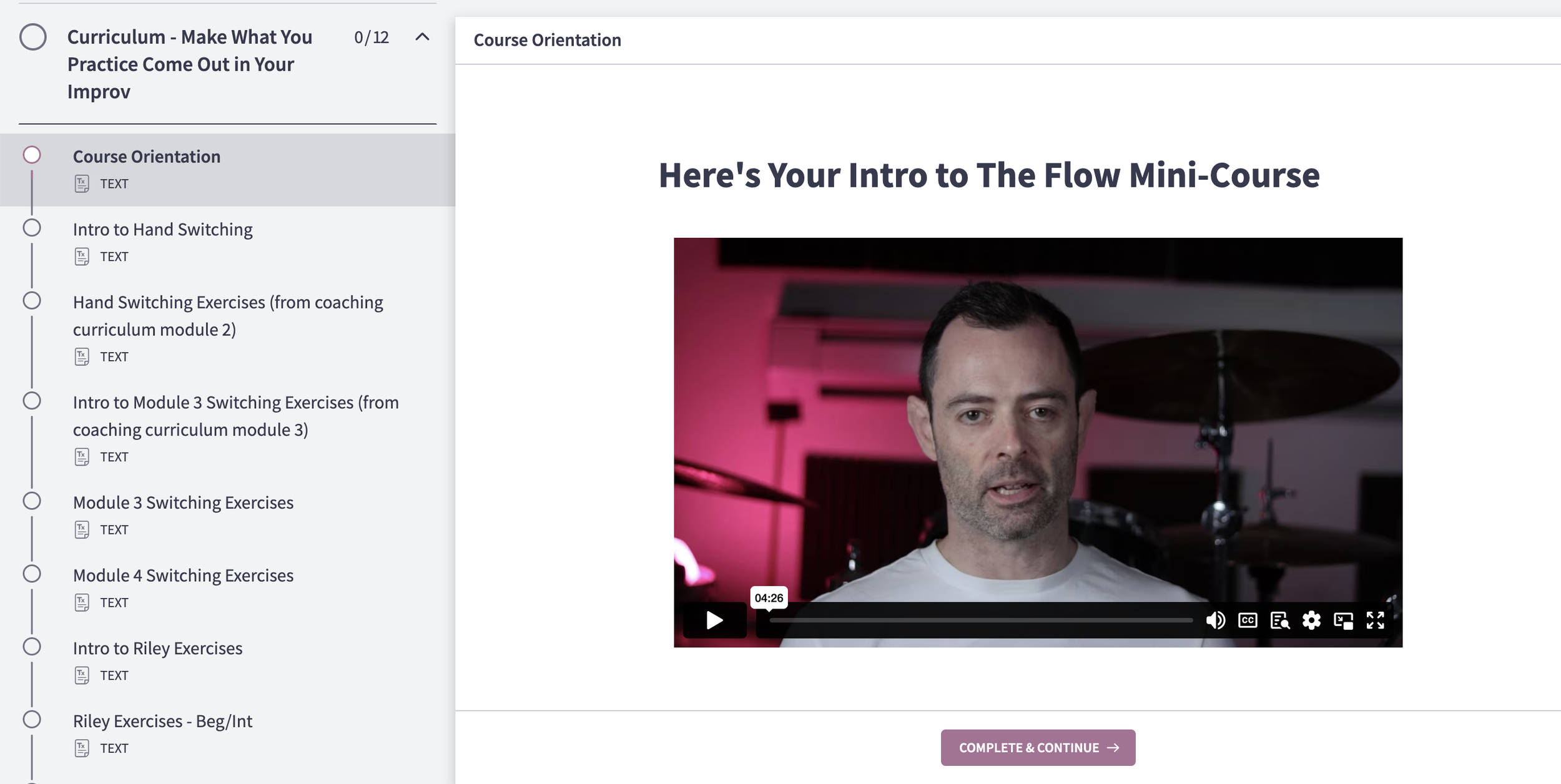
Task: Enable picture-in-picture mode
Action: 1343,620
